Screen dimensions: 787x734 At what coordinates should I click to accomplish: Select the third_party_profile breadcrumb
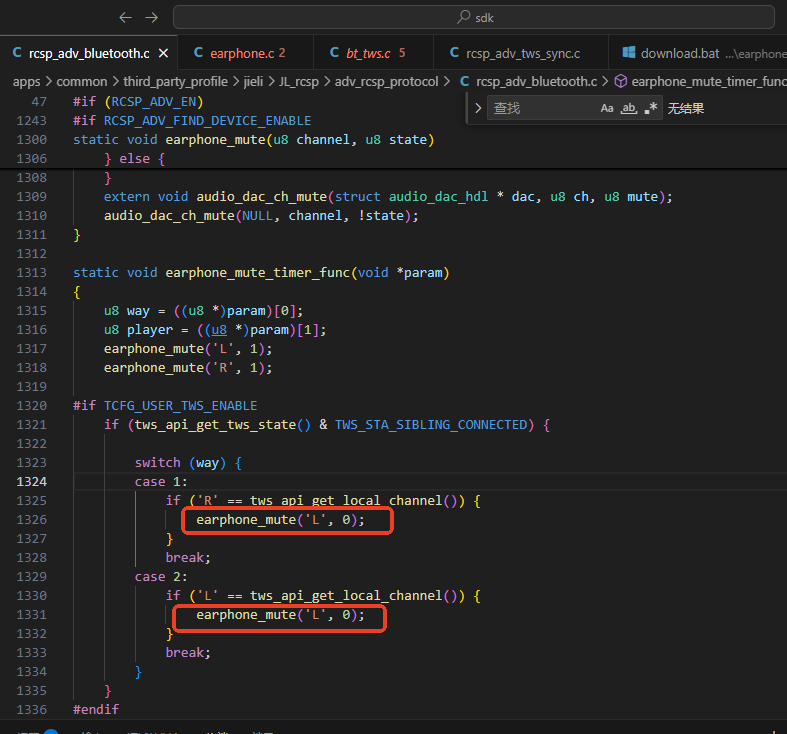point(175,81)
